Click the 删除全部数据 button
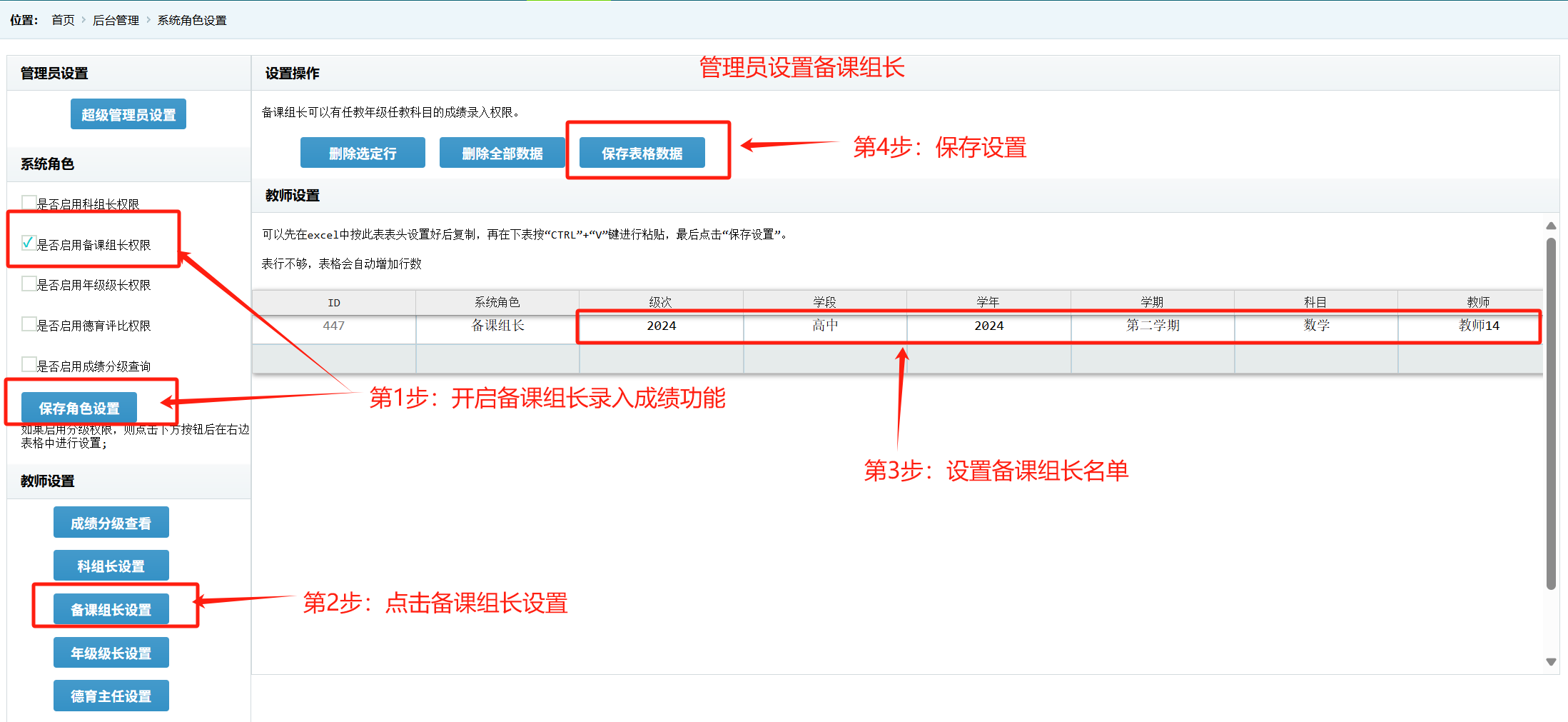1568x722 pixels. click(x=502, y=153)
